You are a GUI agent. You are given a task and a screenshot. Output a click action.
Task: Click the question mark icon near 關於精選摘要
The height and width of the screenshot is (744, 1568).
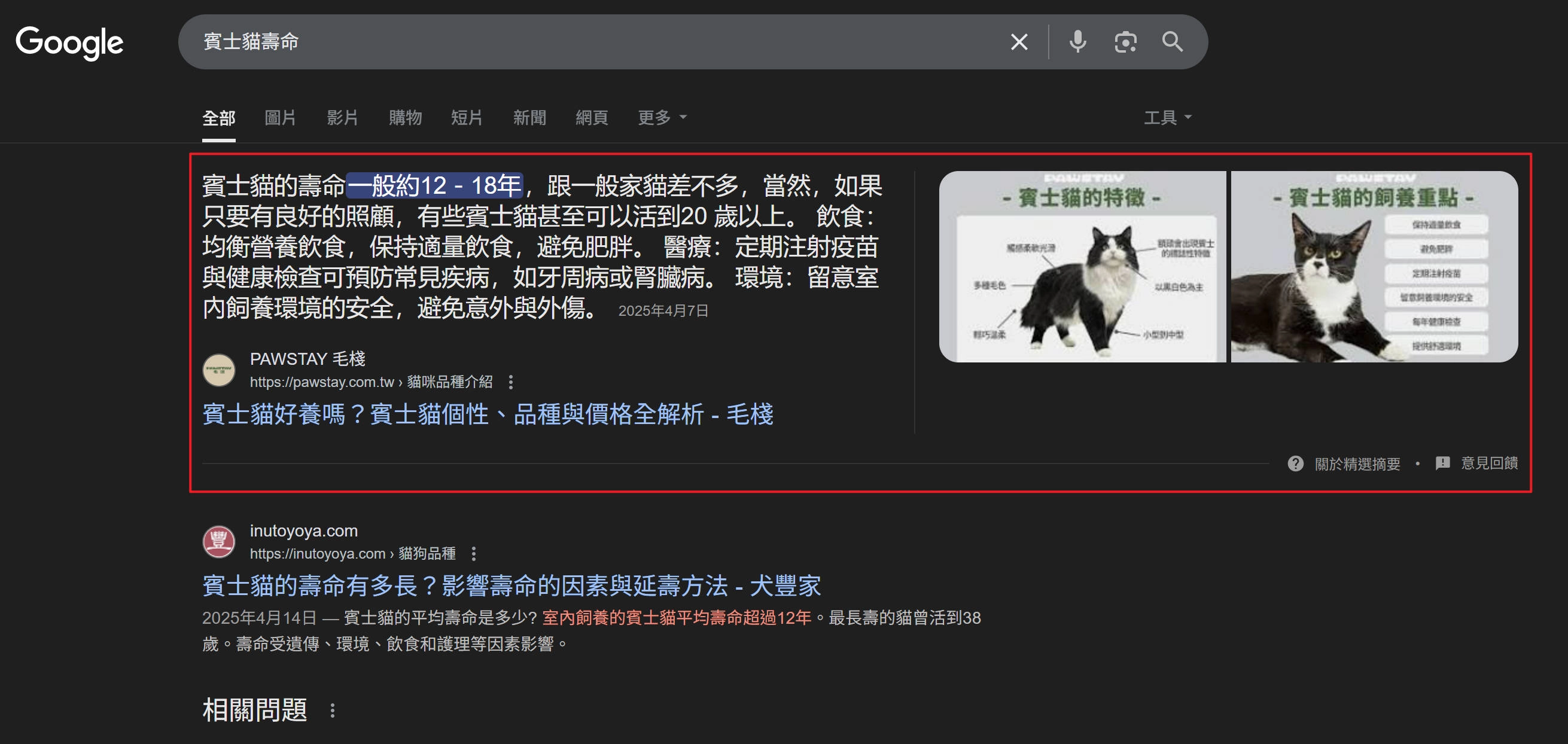1295,464
